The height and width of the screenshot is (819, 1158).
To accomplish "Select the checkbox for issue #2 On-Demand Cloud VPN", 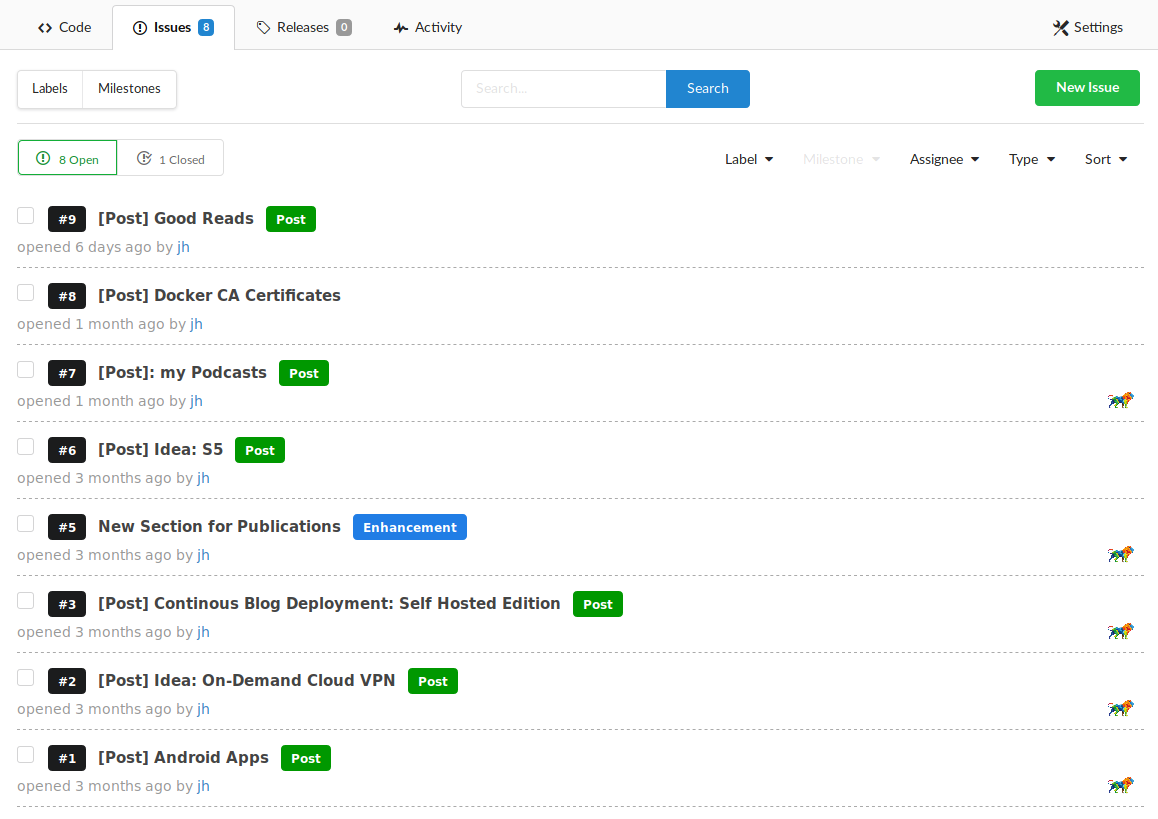I will [25, 677].
